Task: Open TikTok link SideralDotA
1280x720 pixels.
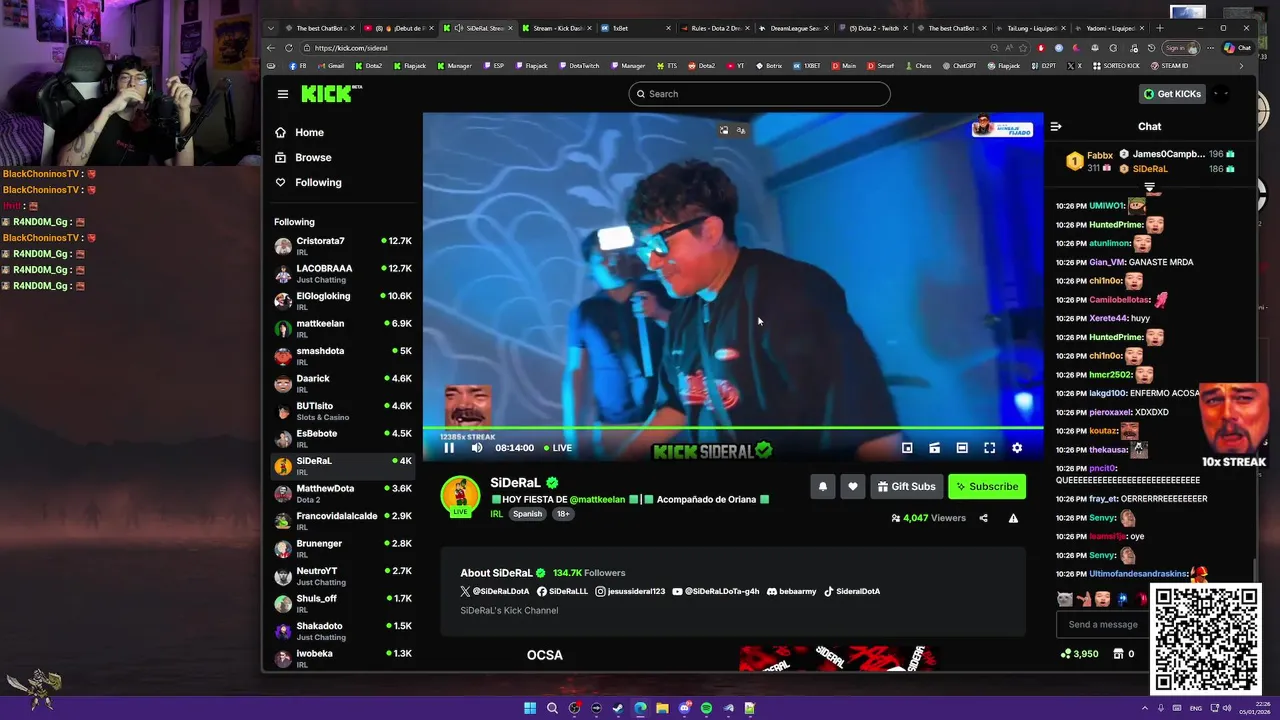Action: (852, 592)
